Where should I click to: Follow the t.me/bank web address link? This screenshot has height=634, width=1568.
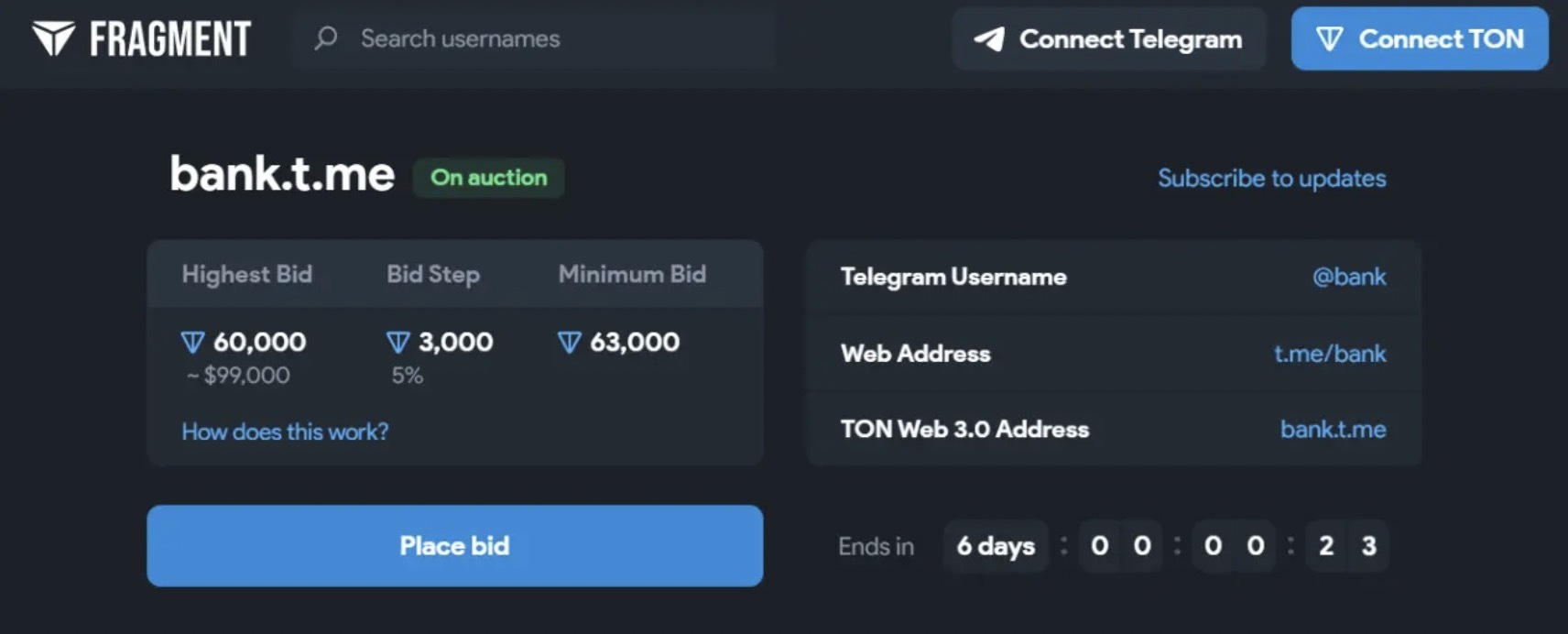coord(1329,354)
